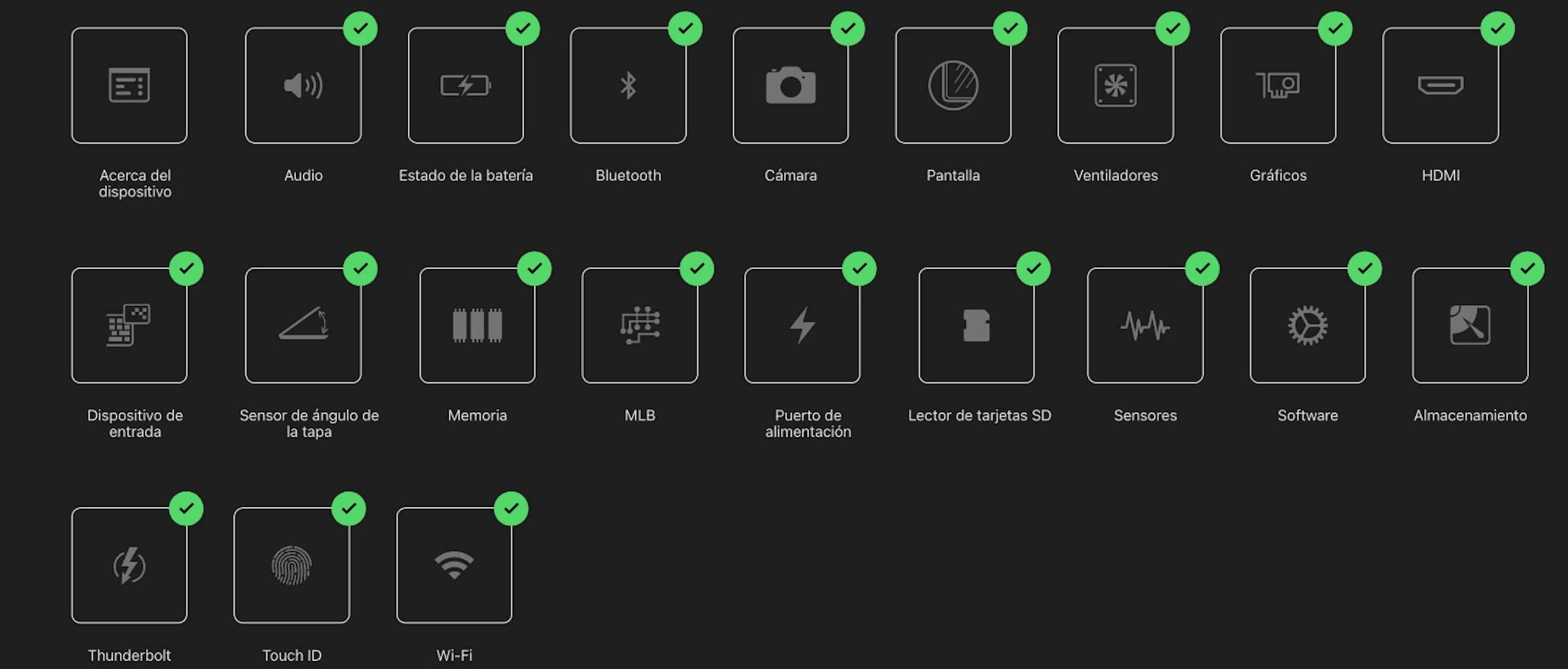Open the Puerto de alimentación tile

click(x=802, y=325)
